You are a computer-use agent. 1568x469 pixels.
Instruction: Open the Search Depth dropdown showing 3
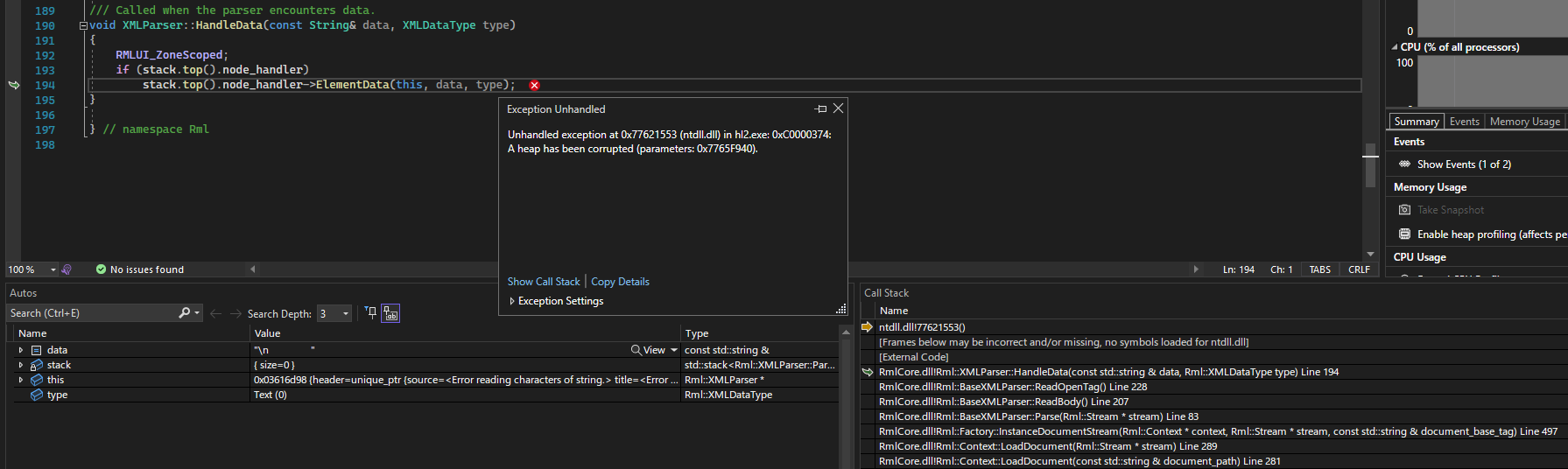[334, 313]
